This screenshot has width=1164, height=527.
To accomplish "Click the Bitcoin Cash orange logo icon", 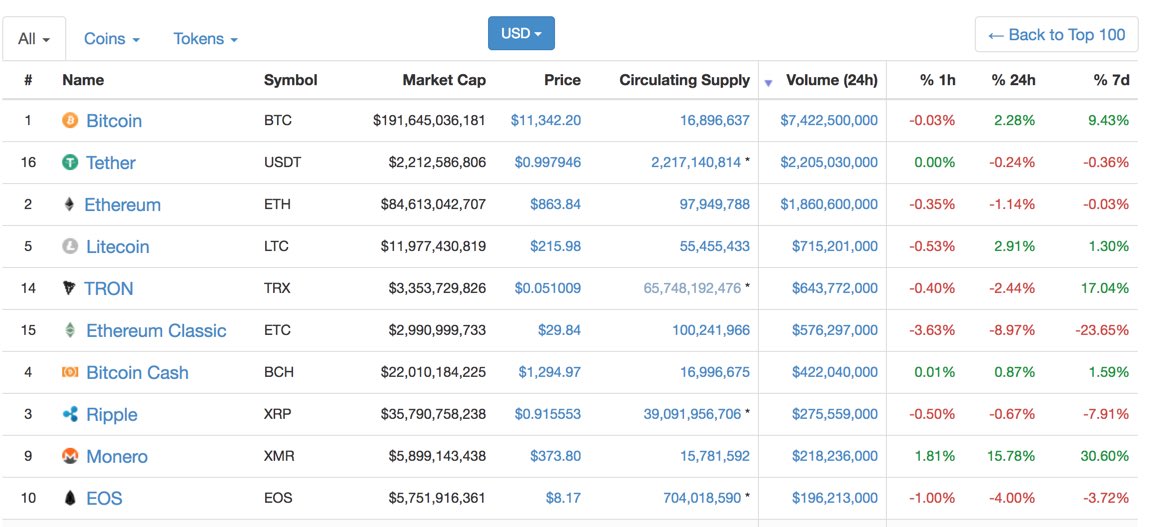I will click(70, 372).
